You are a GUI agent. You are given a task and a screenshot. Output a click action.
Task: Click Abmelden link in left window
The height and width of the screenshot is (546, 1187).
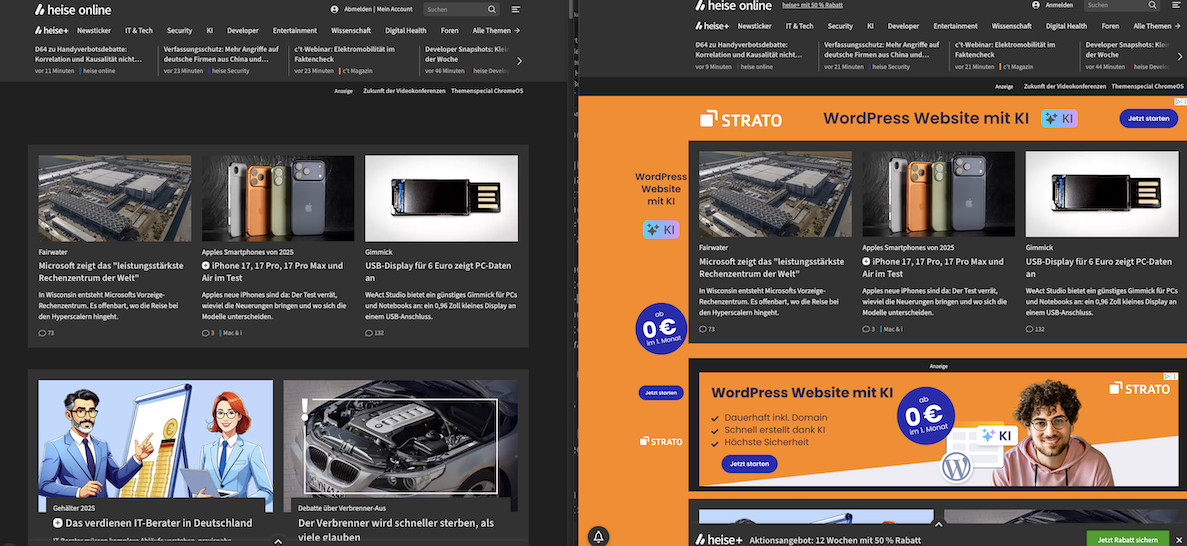click(357, 9)
